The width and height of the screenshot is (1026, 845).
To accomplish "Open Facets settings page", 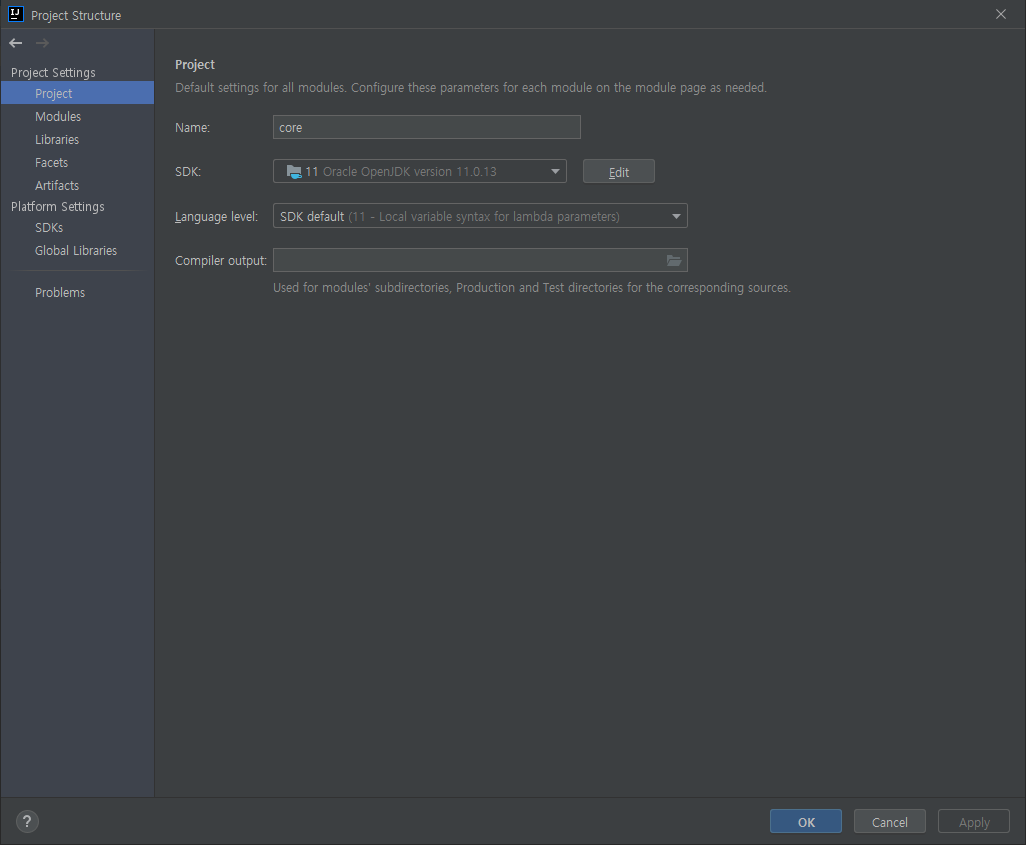I will [77, 162].
